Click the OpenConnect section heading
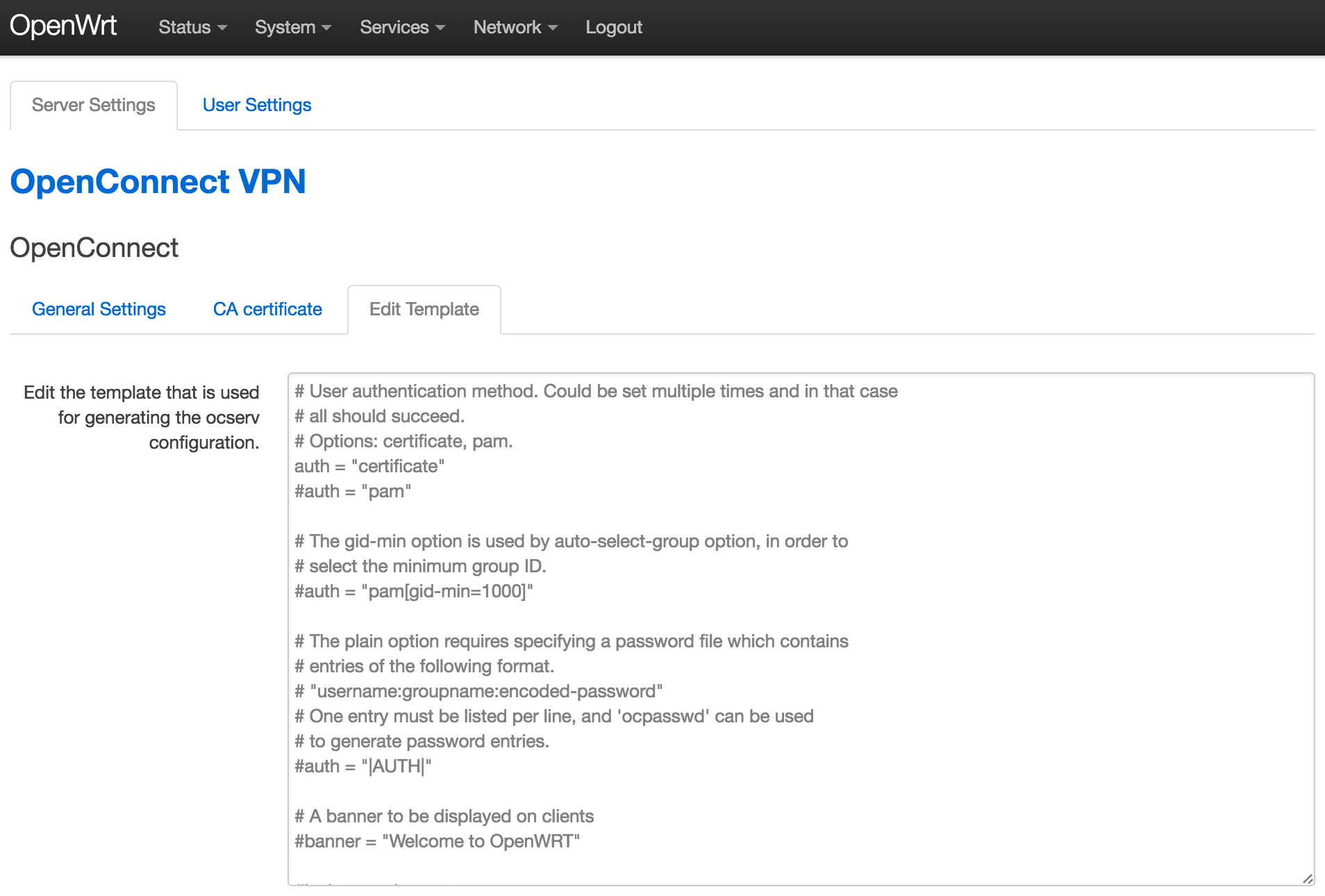The image size is (1325, 896). coord(94,248)
